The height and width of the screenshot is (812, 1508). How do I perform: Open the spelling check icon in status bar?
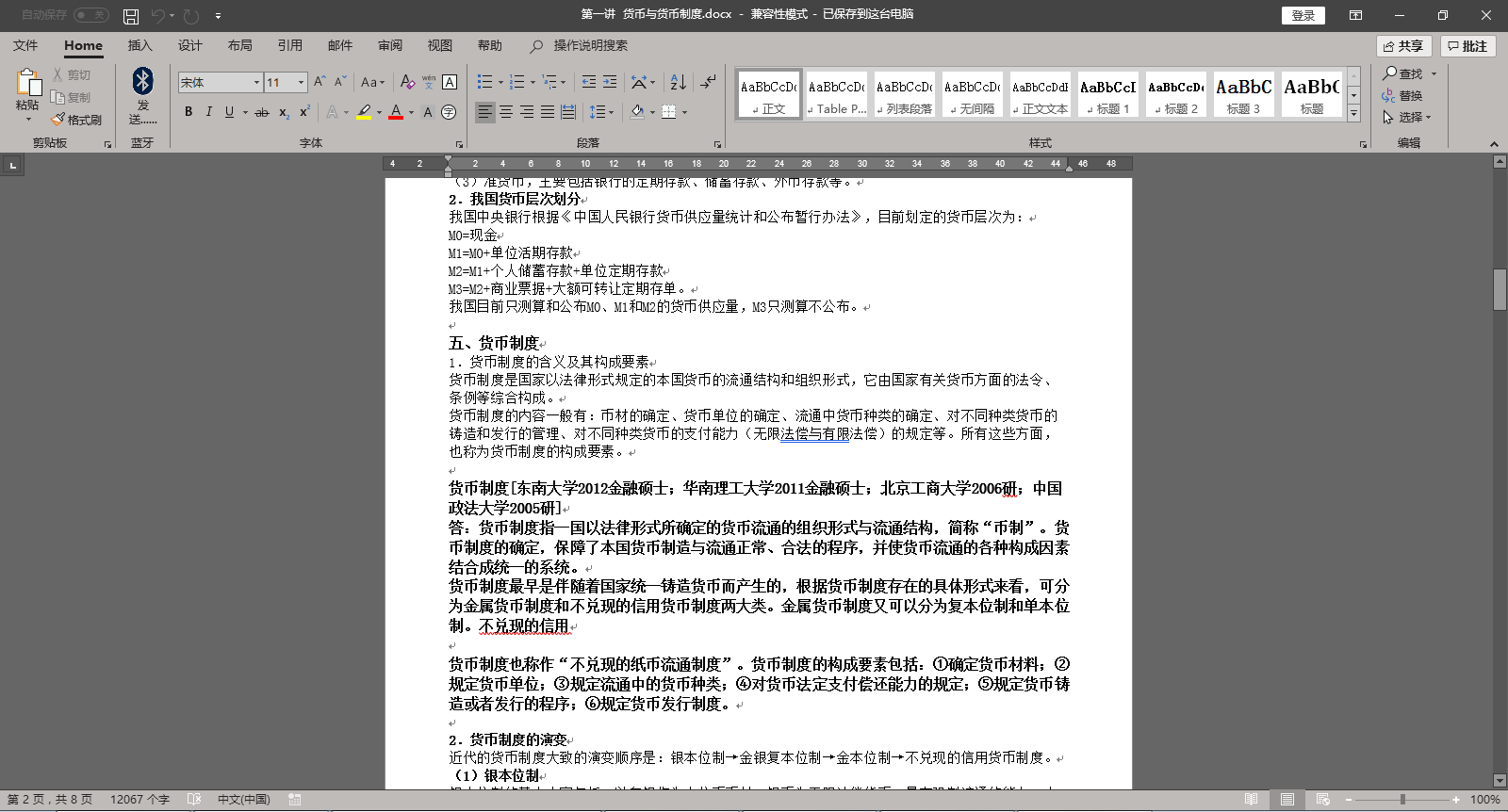pyautogui.click(x=194, y=800)
